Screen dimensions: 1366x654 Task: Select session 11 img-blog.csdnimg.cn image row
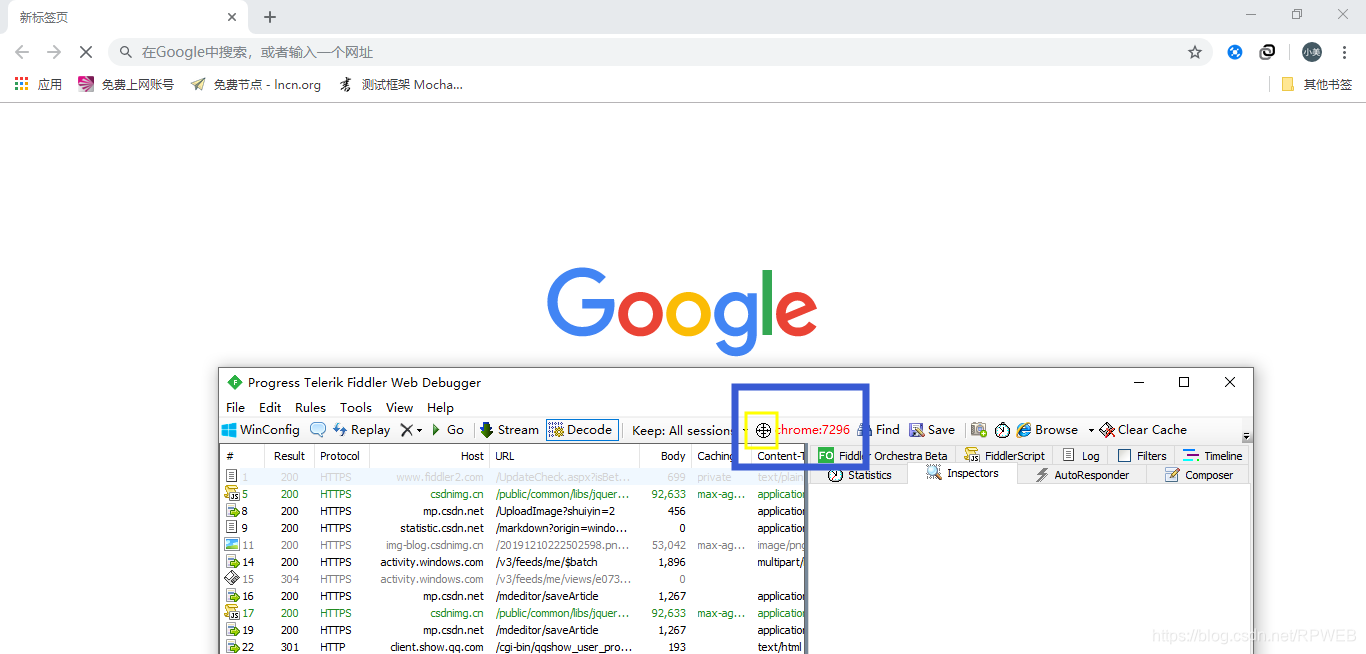point(513,545)
